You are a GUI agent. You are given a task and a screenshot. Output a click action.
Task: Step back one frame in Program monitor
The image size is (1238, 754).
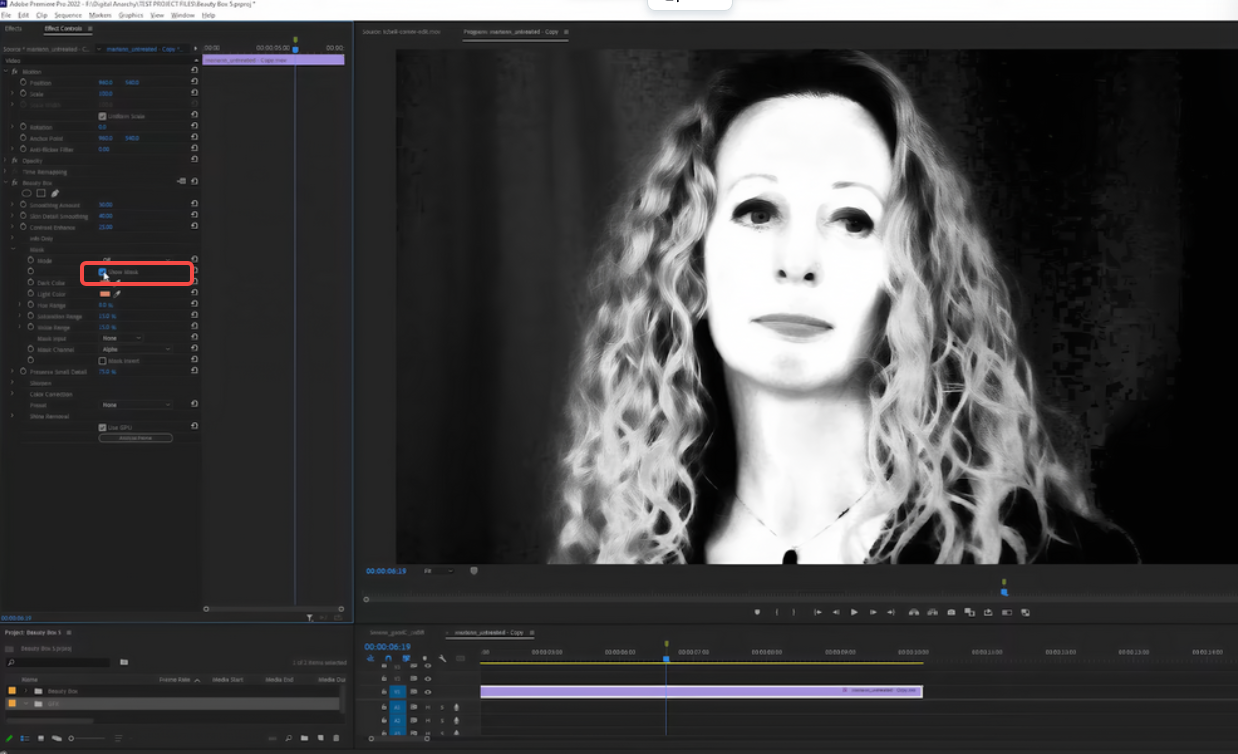pyautogui.click(x=836, y=612)
